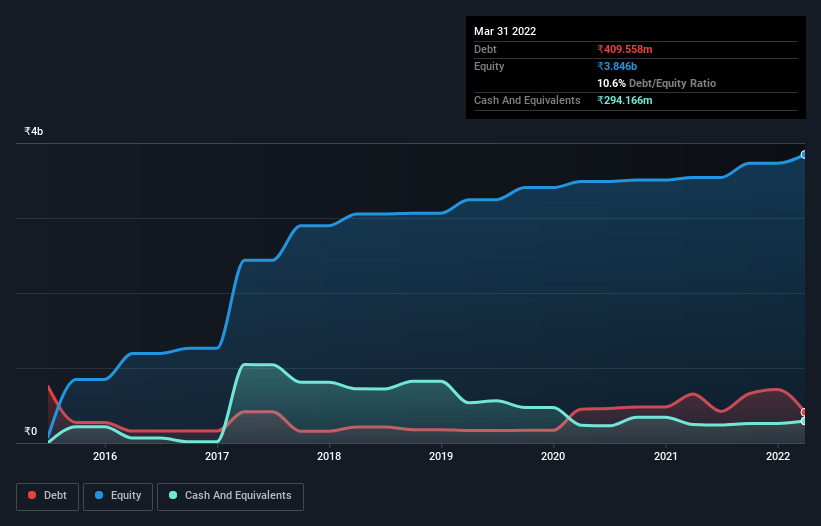Click the 2016 x-axis label
The height and width of the screenshot is (526, 821).
pyautogui.click(x=105, y=456)
